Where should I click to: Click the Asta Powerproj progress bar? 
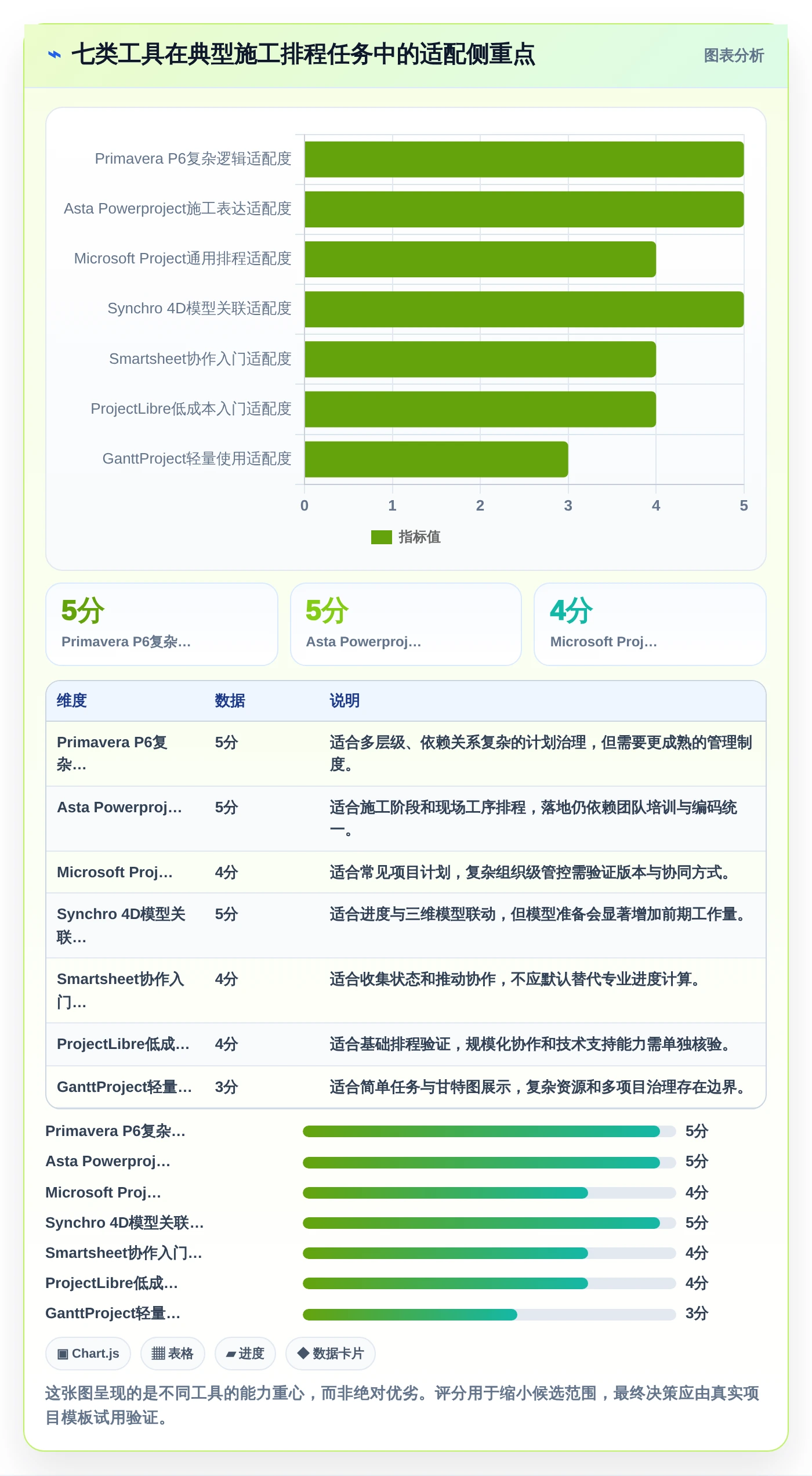[x=489, y=1163]
